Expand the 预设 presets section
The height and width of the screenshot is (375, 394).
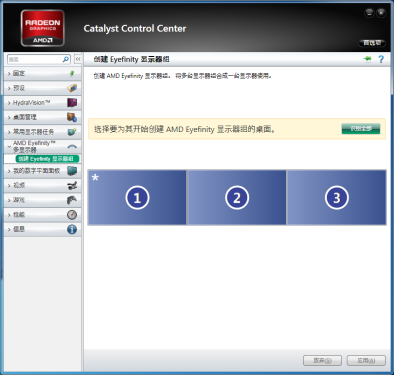coord(42,88)
